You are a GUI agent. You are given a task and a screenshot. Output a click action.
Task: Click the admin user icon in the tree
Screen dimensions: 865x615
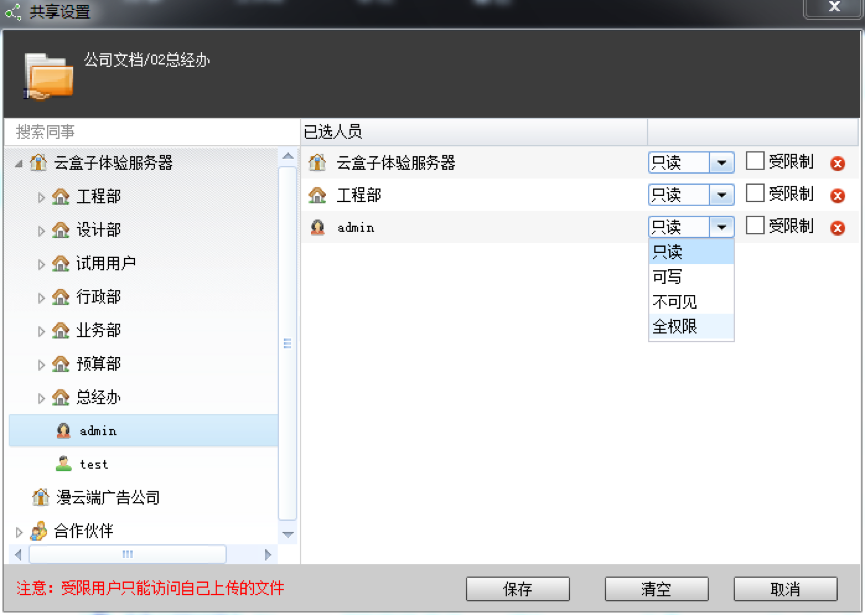[x=61, y=430]
